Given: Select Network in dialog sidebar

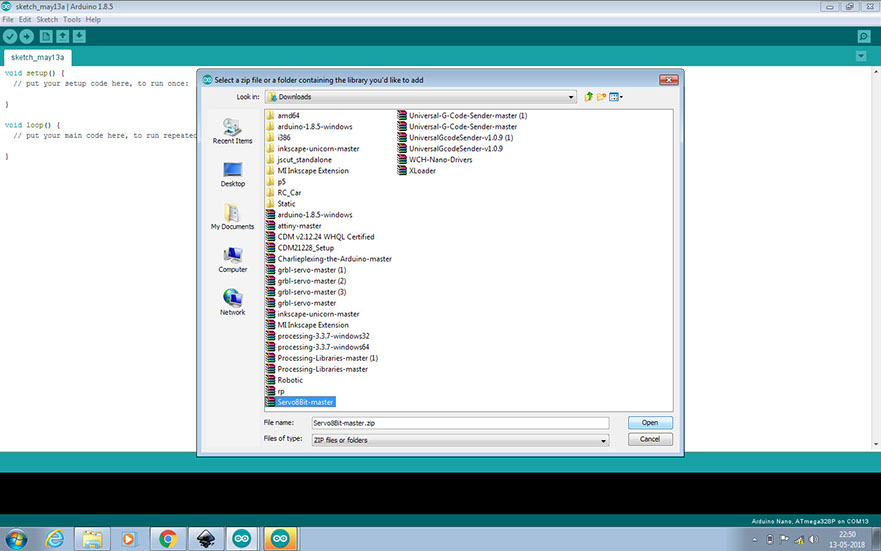Looking at the screenshot, I should 233,303.
